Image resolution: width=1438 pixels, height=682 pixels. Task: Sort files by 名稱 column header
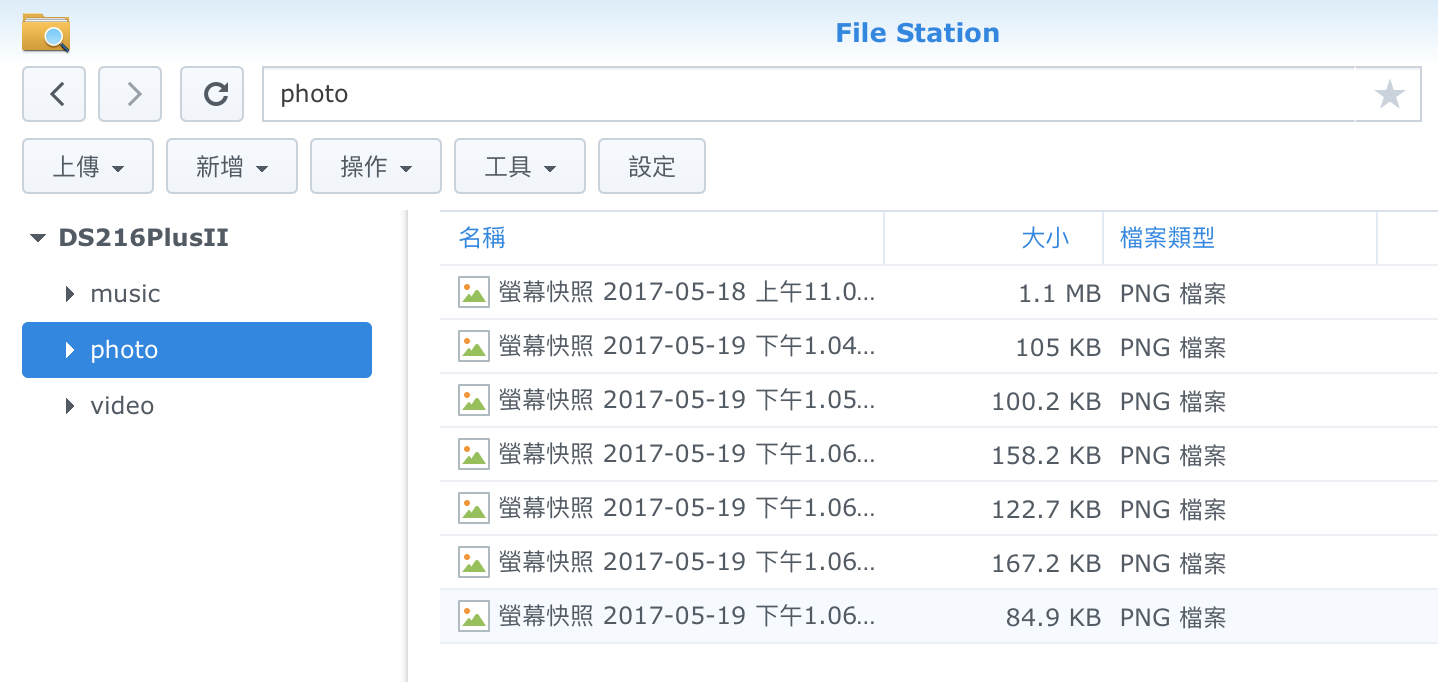tap(482, 238)
